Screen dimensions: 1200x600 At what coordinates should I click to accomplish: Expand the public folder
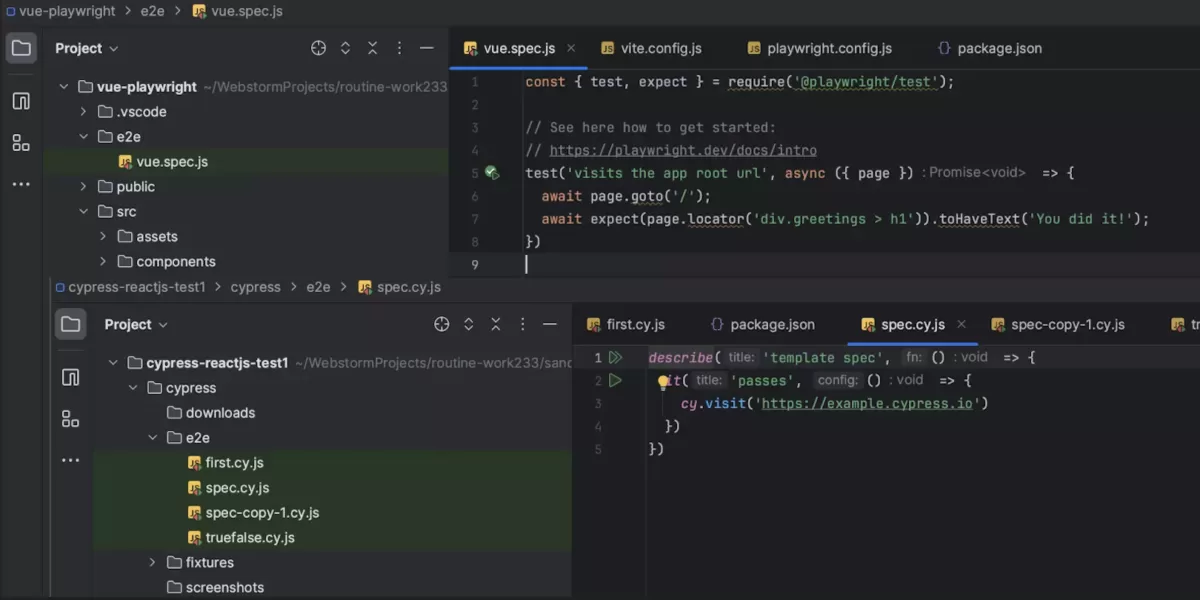[84, 187]
